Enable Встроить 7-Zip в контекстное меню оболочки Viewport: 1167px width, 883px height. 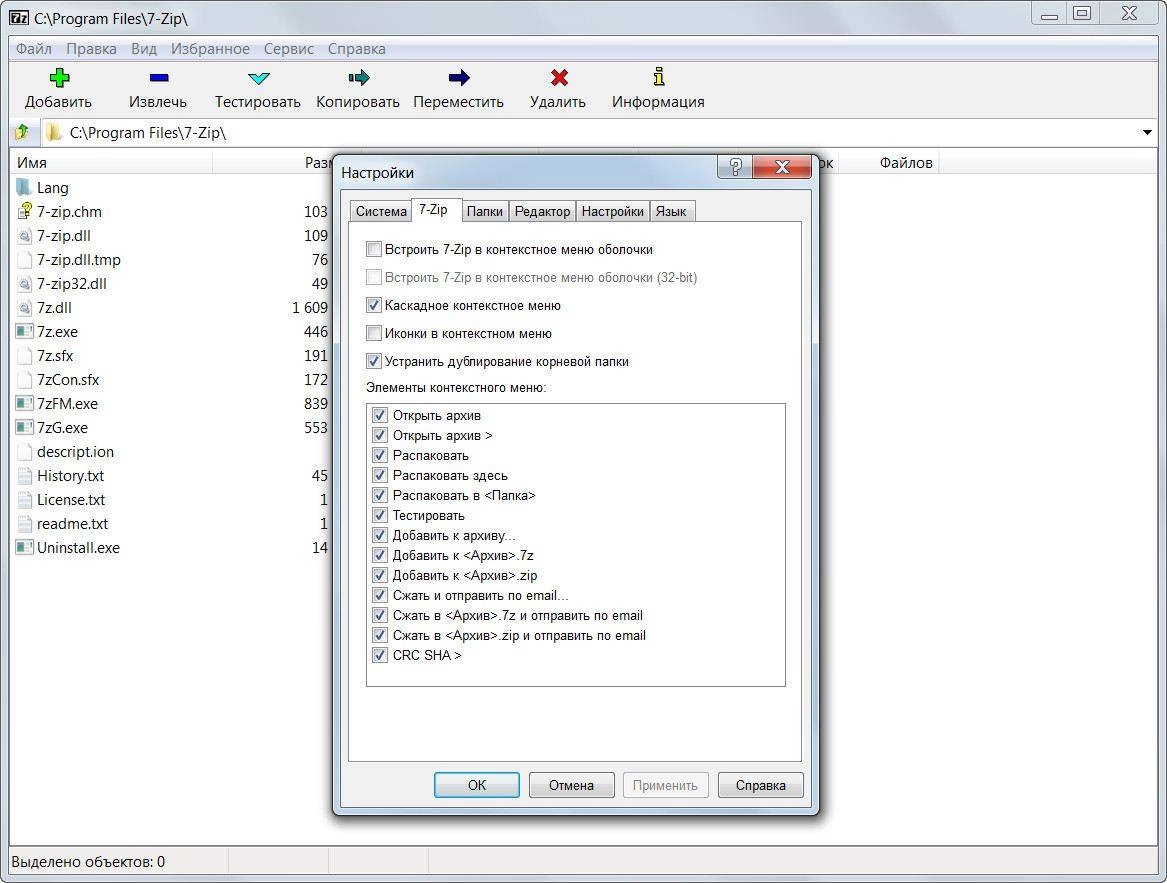(x=374, y=249)
